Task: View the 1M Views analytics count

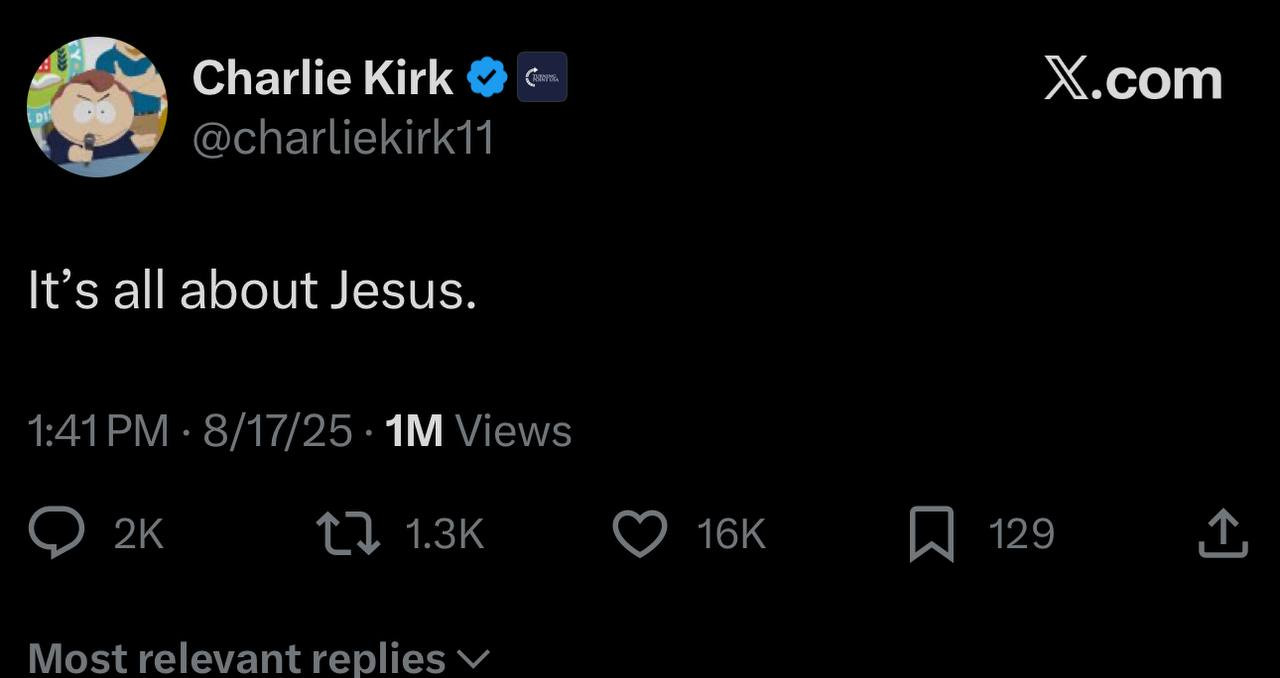Action: pyautogui.click(x=478, y=431)
